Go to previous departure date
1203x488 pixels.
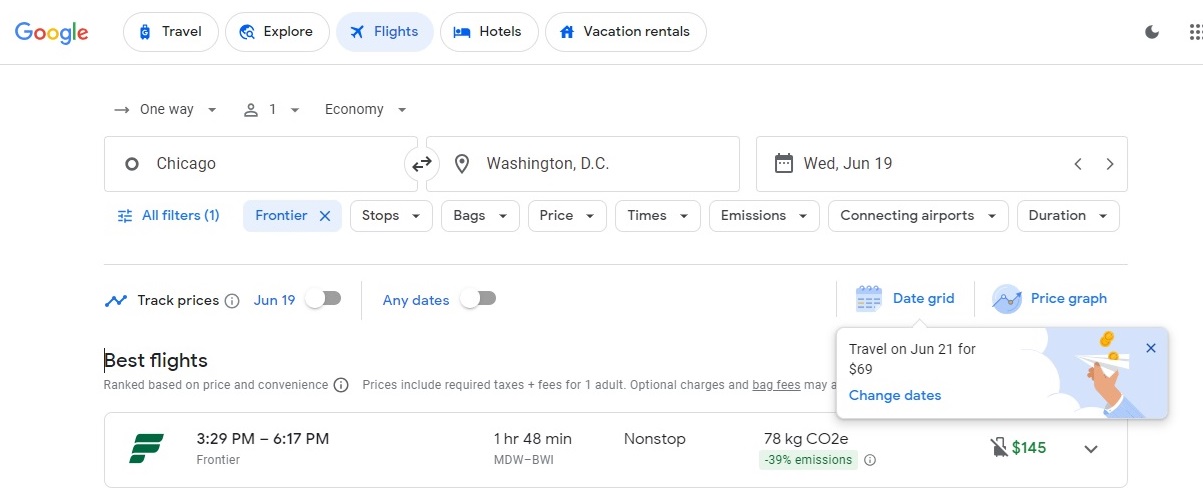coord(1078,164)
